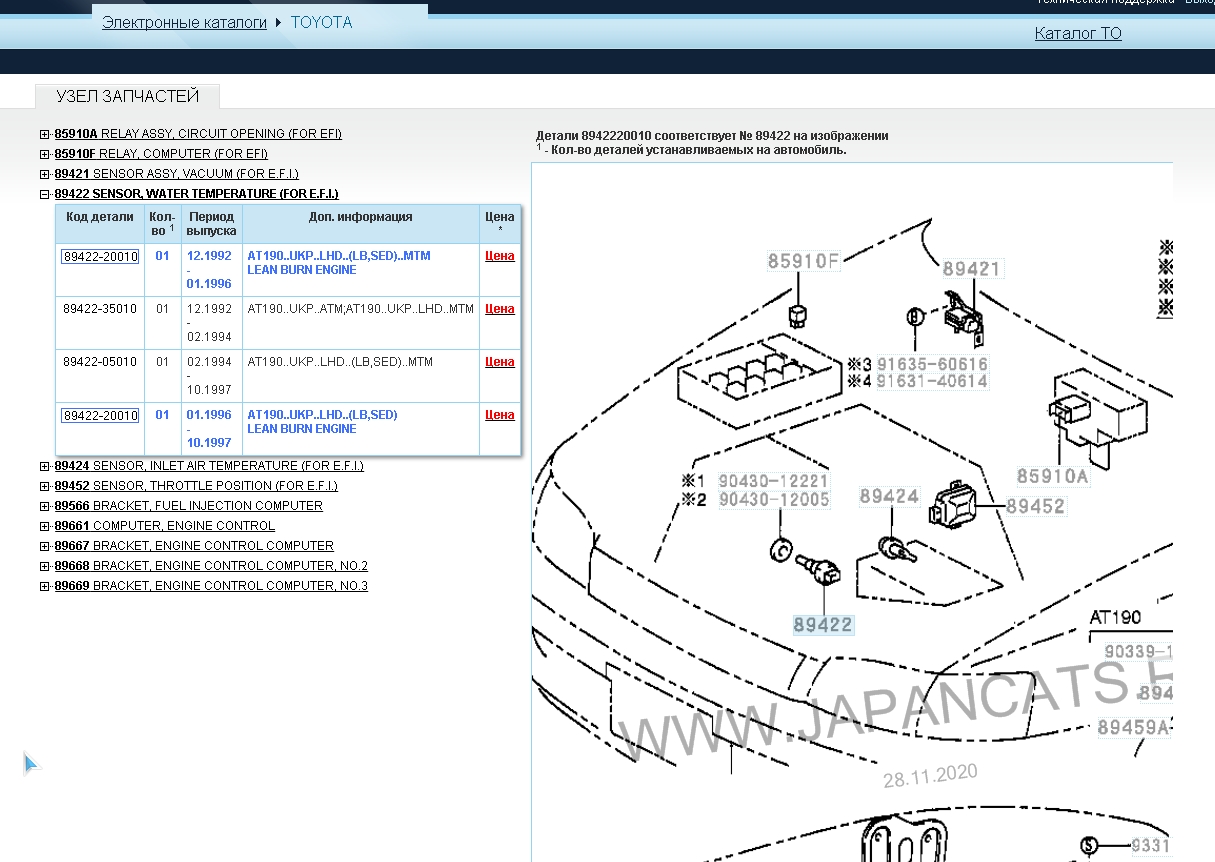This screenshot has height=862, width=1215.
Task: Expand the 89661 engine control computer node
Action: coord(45,526)
